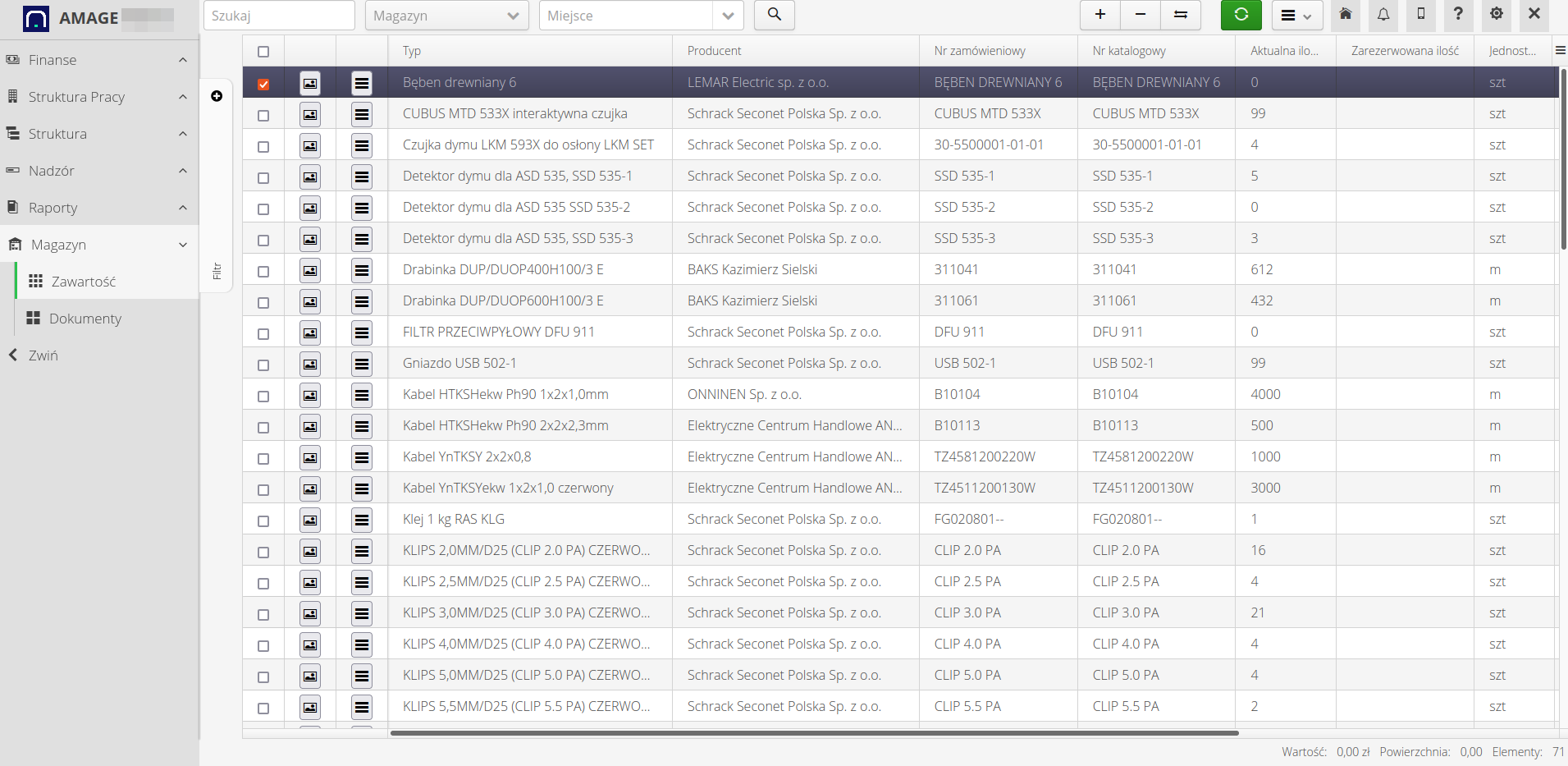
Task: Check the Drabinka DUP/DUOP400H100/3 E row
Action: [x=263, y=270]
